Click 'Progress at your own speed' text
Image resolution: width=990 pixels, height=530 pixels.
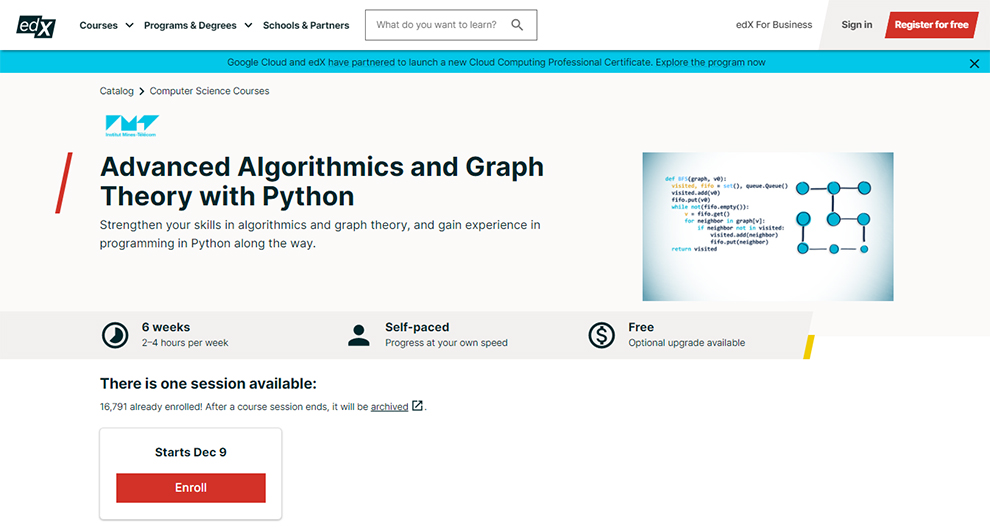446,343
